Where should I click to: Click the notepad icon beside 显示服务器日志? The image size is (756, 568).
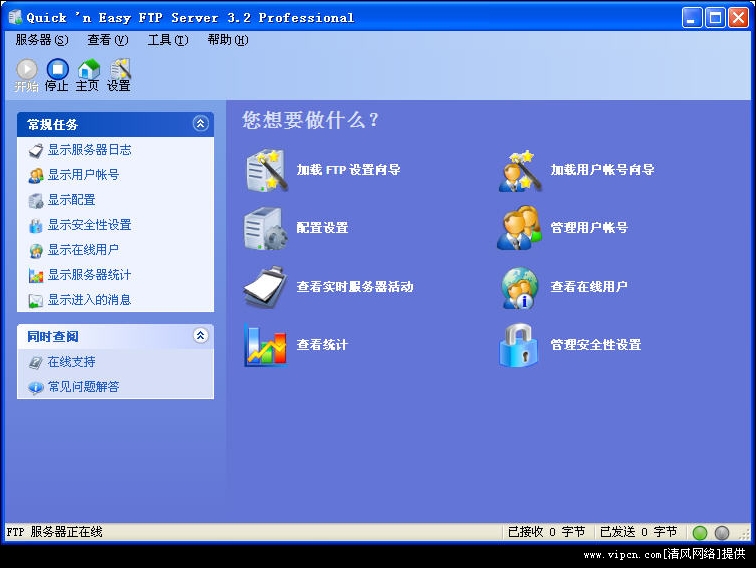tap(36, 150)
